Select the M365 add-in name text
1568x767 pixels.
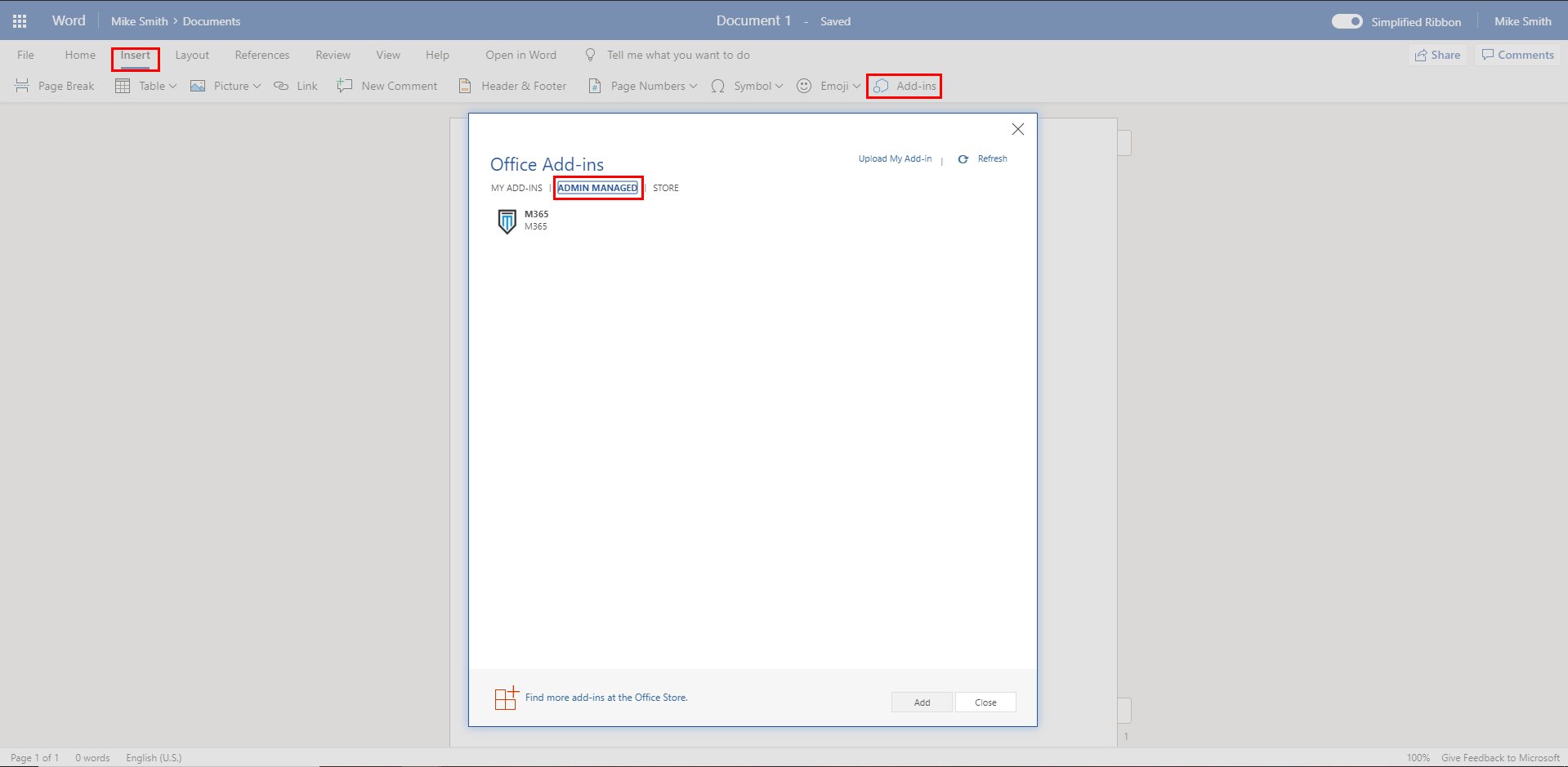[x=536, y=214]
